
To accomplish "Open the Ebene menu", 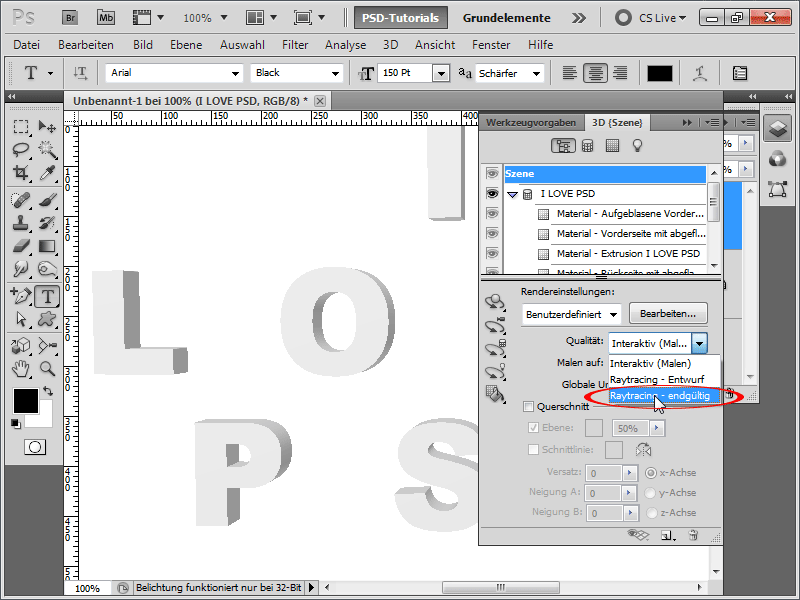I will 186,45.
